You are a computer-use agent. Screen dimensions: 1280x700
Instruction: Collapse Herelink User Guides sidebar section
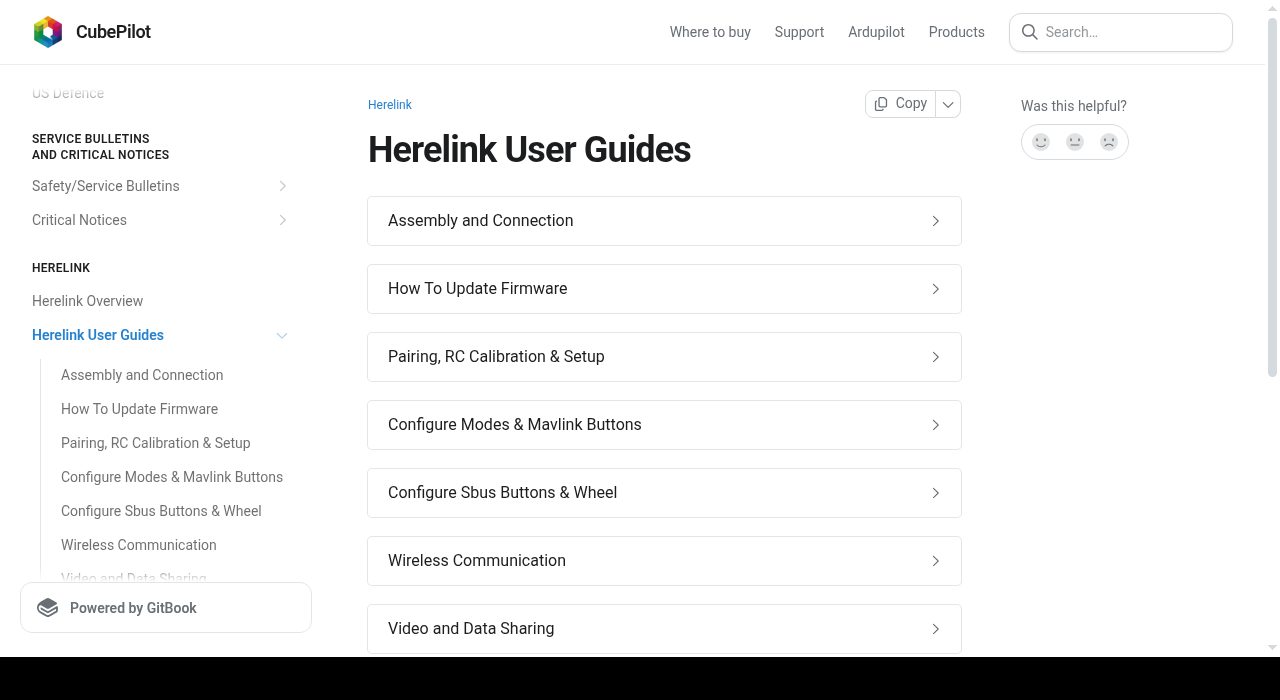(x=282, y=335)
